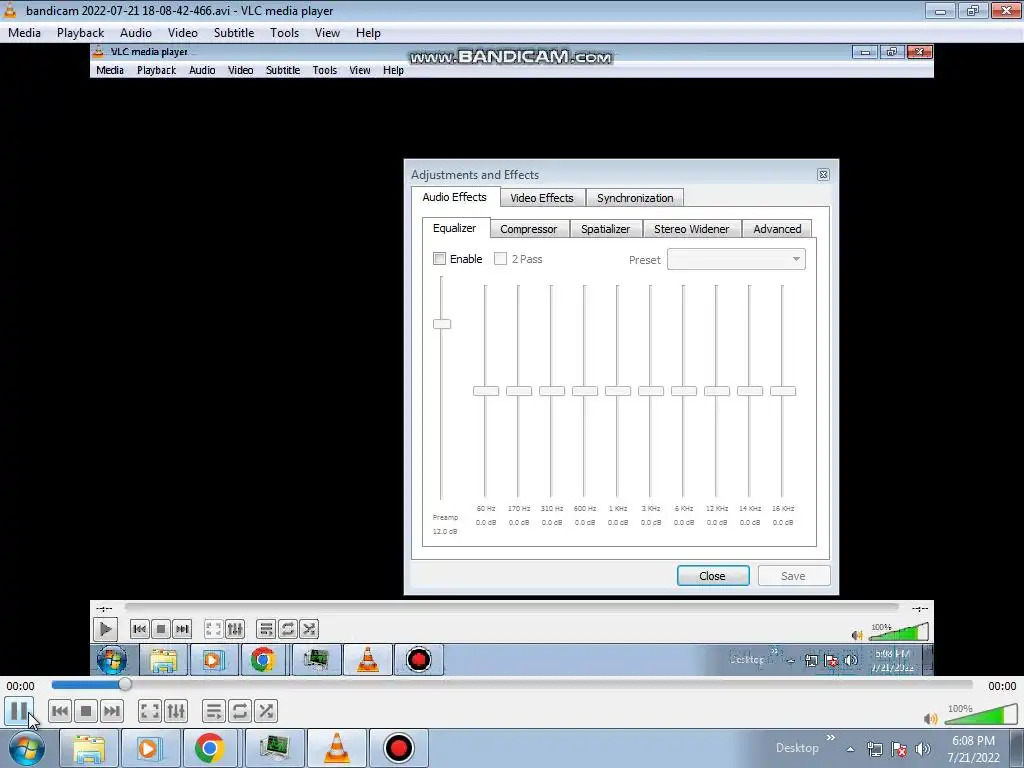Open VLC cone icon on real taskbar
Viewport: 1024px width, 768px height.
[337, 748]
